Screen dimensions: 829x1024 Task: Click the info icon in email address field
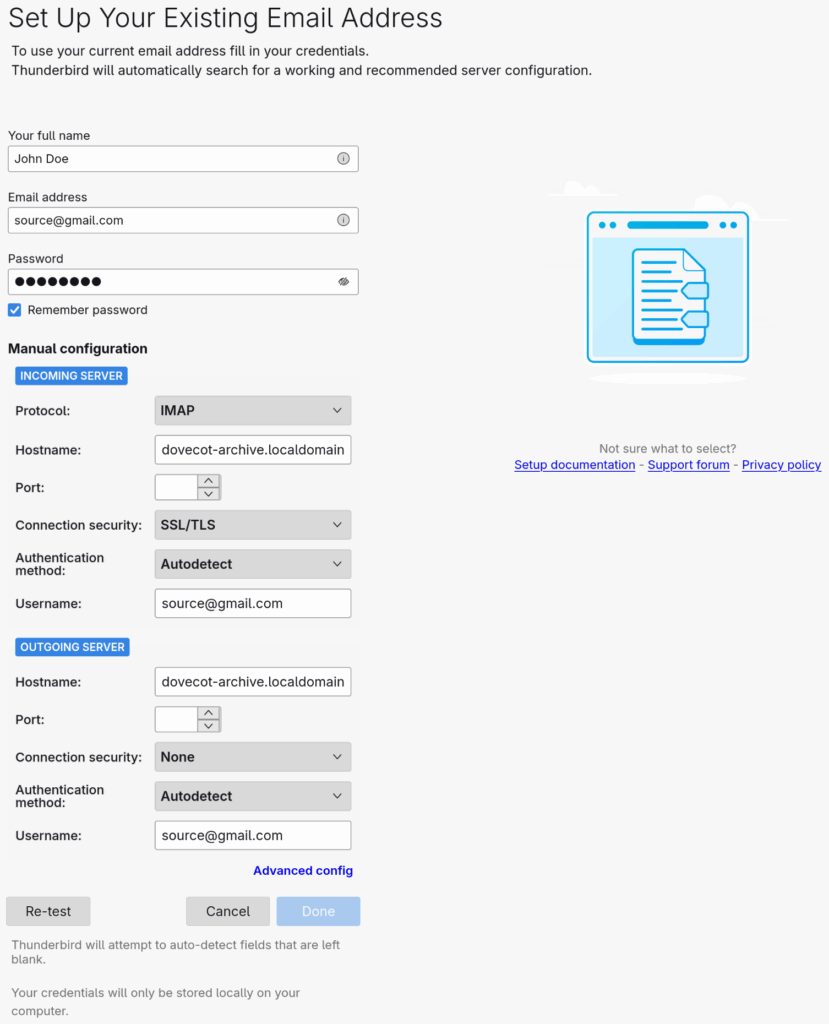343,221
